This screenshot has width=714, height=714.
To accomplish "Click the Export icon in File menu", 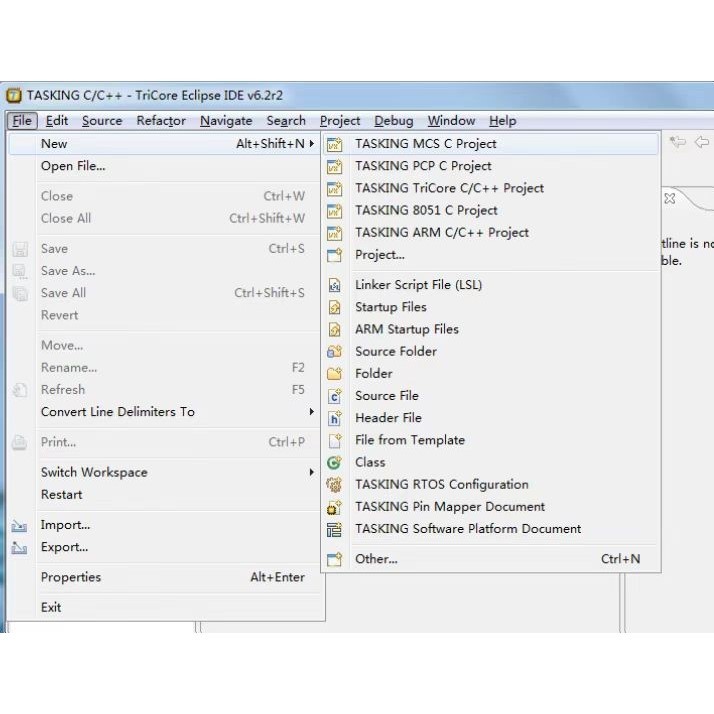I will (19, 548).
